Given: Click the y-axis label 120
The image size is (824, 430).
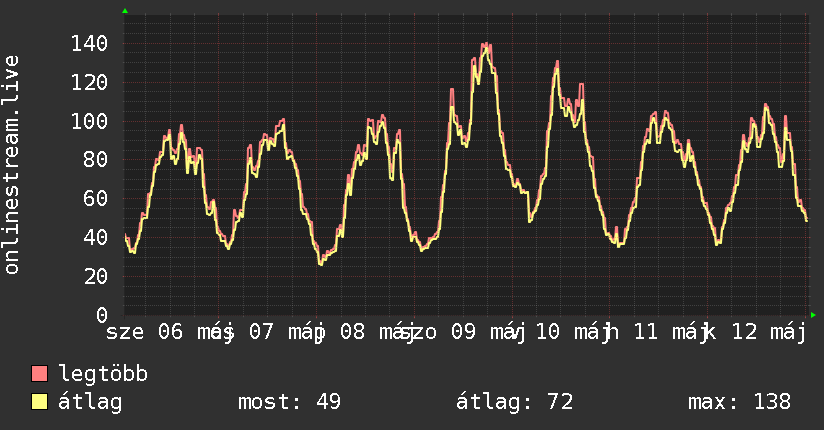Looking at the screenshot, I should (x=89, y=83).
